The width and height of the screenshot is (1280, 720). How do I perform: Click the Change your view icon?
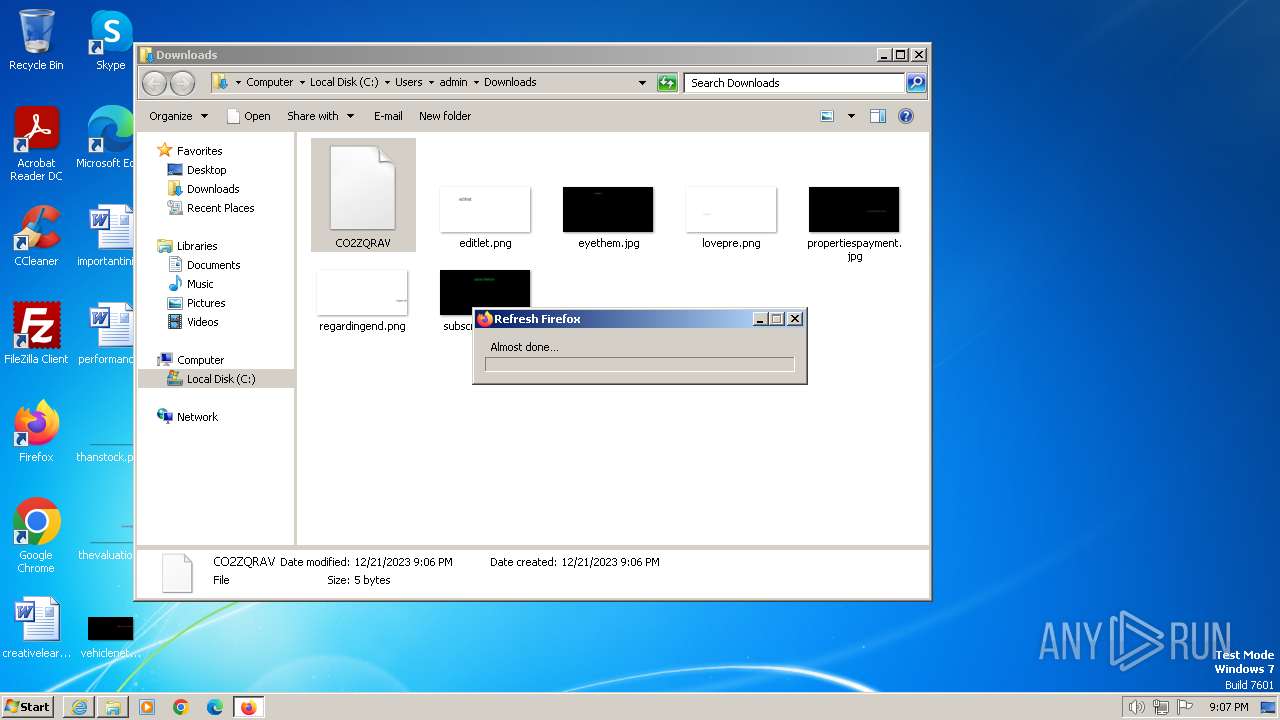(x=827, y=116)
